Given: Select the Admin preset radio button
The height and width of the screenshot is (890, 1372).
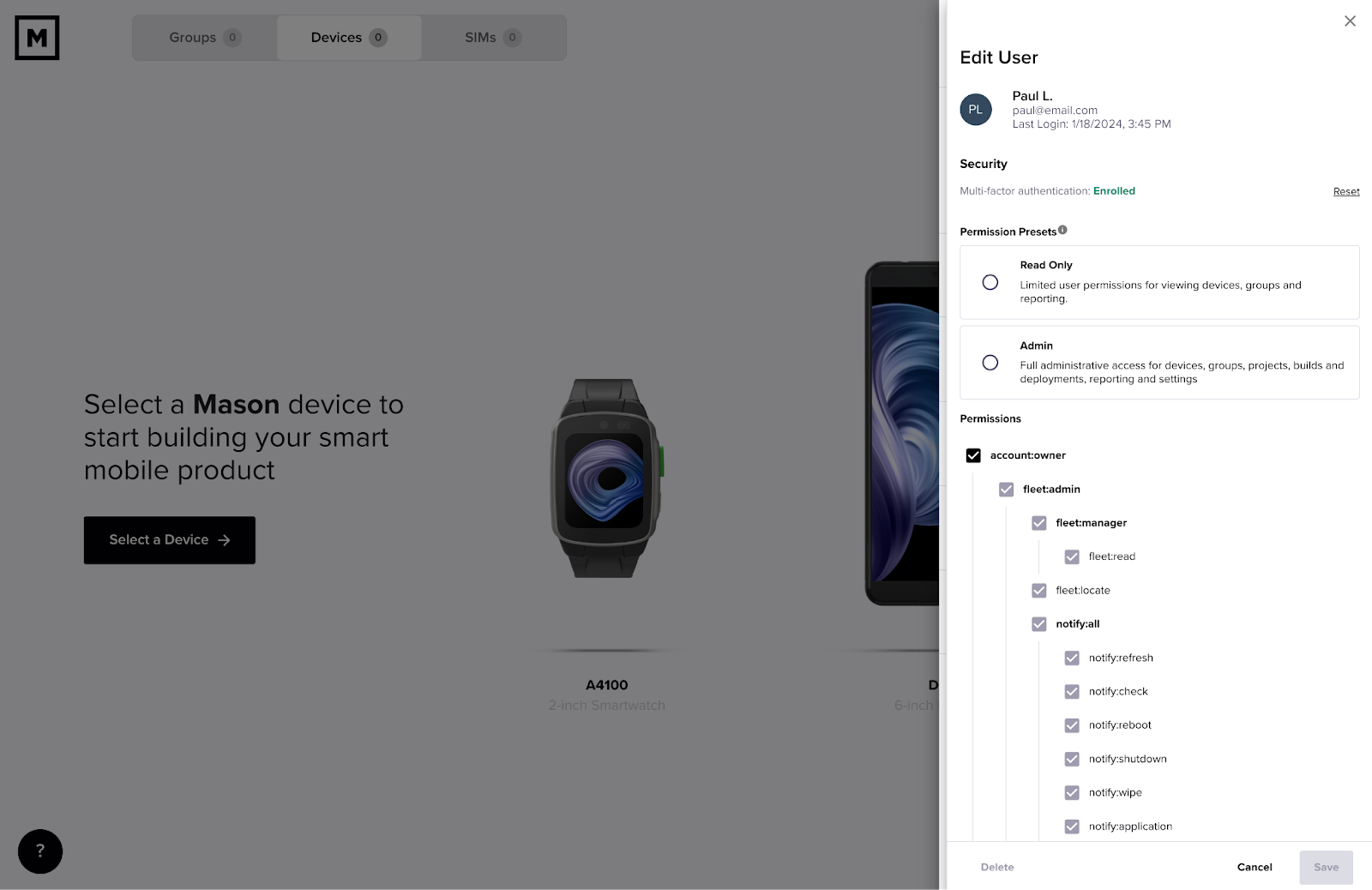Looking at the screenshot, I should pos(990,363).
